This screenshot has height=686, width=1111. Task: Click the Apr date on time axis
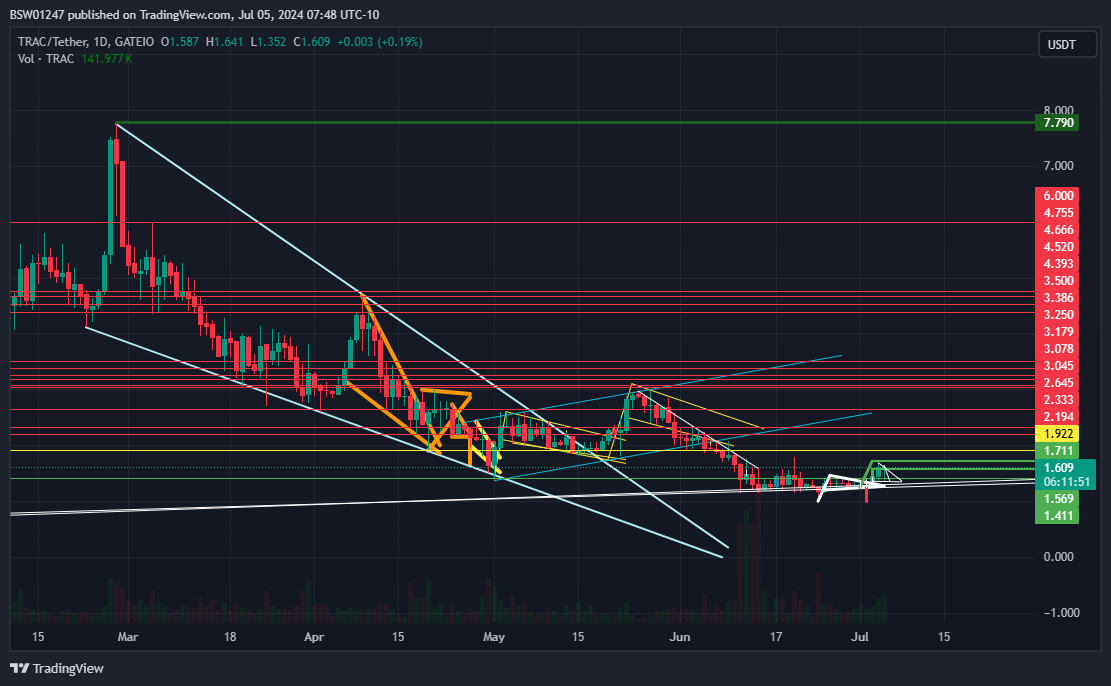(x=314, y=637)
